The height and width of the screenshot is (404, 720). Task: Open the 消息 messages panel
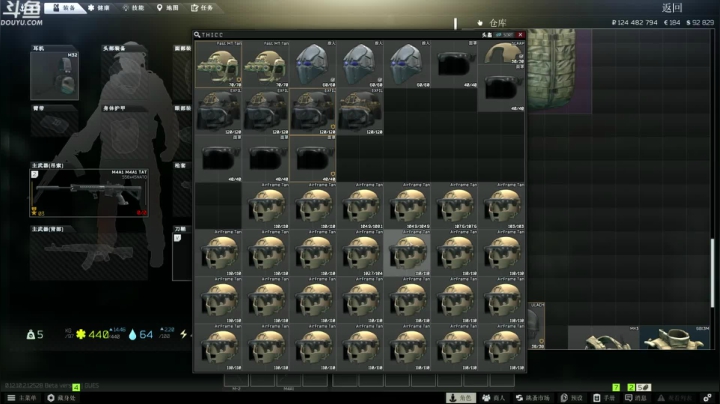click(x=636, y=398)
